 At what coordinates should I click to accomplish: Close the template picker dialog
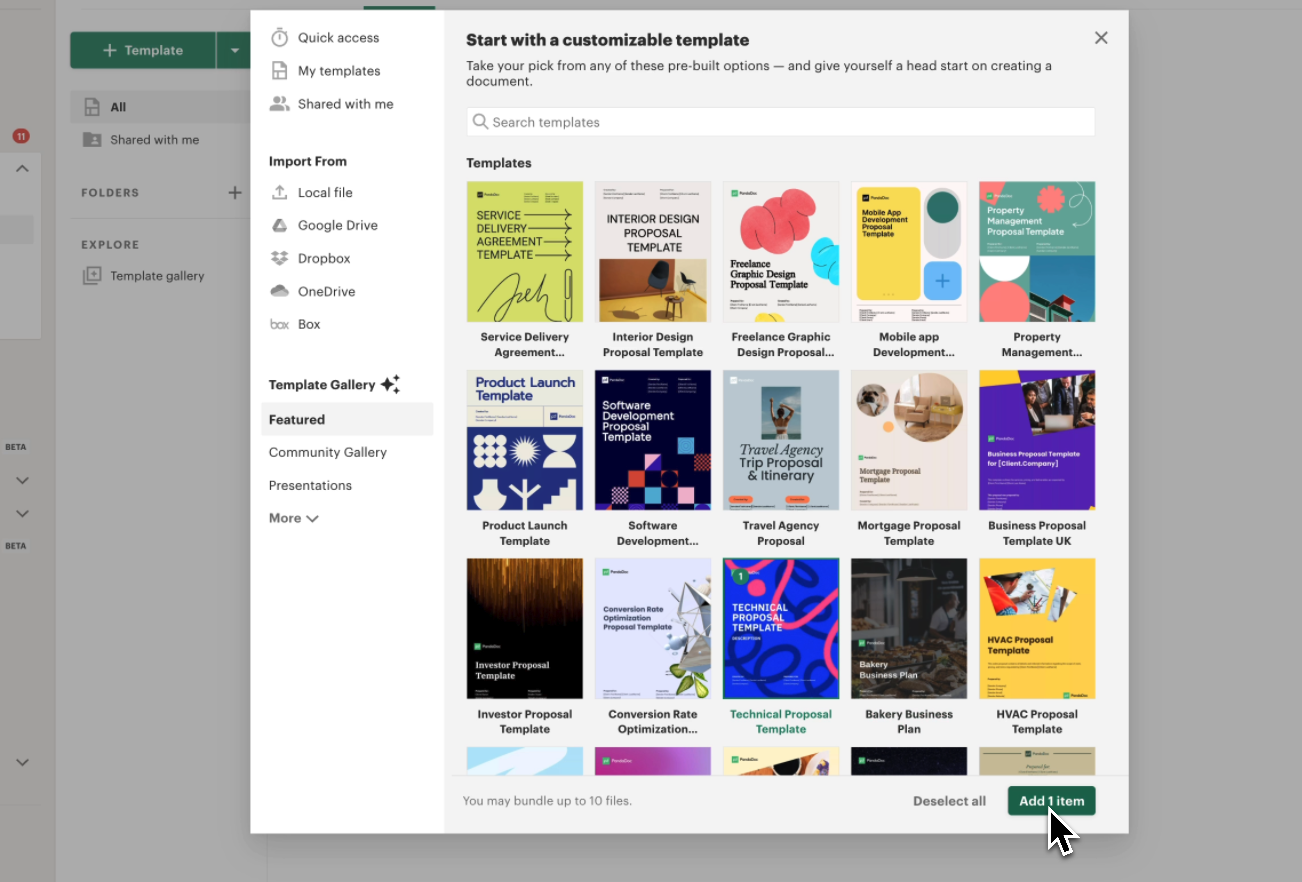1101,38
